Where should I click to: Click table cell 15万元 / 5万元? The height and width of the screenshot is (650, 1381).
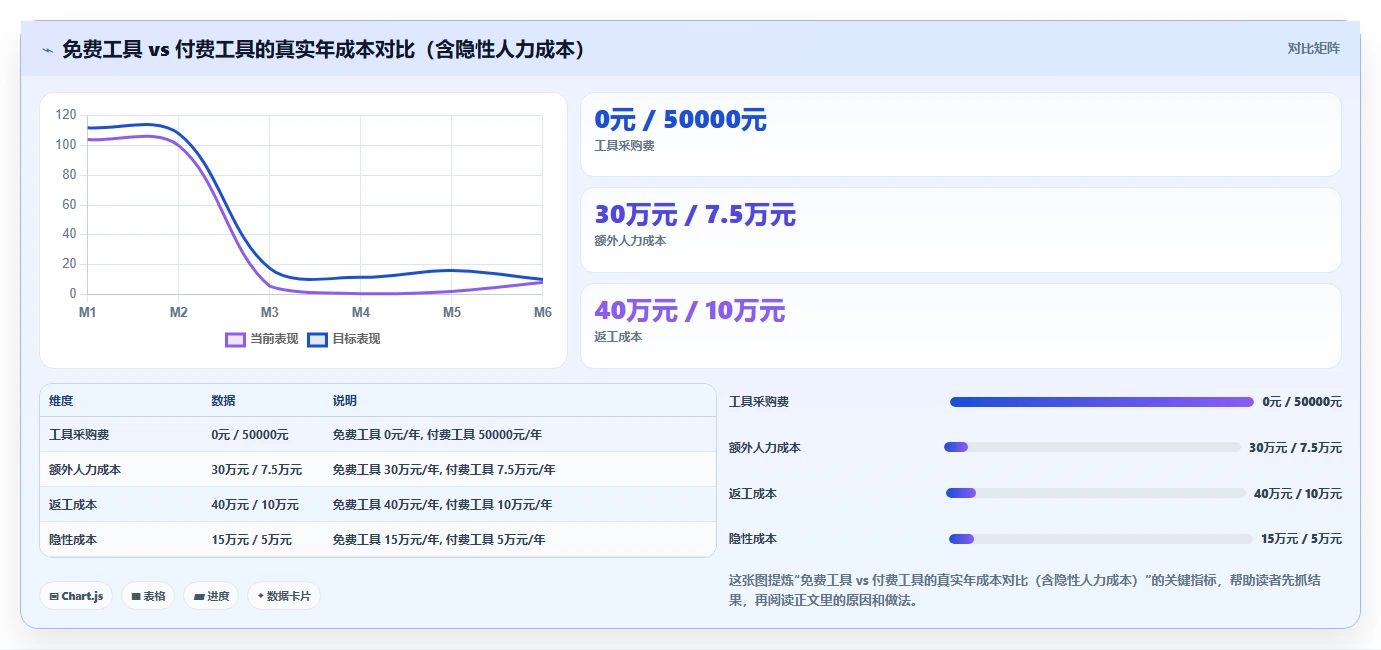pyautogui.click(x=252, y=540)
